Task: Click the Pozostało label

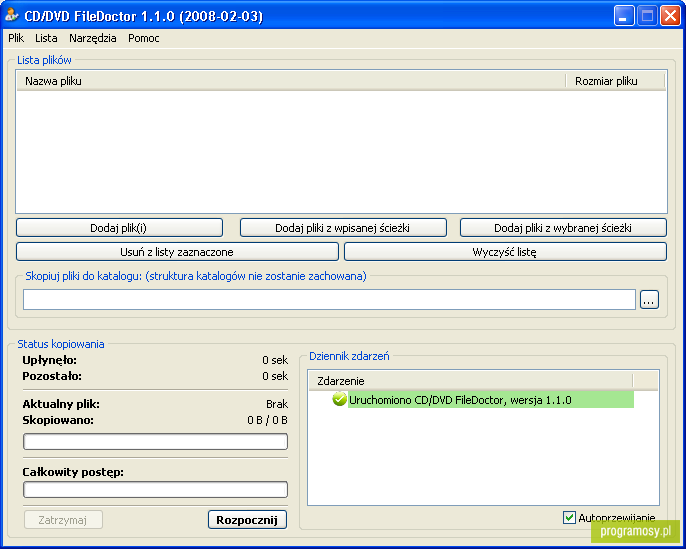Action: (x=52, y=376)
